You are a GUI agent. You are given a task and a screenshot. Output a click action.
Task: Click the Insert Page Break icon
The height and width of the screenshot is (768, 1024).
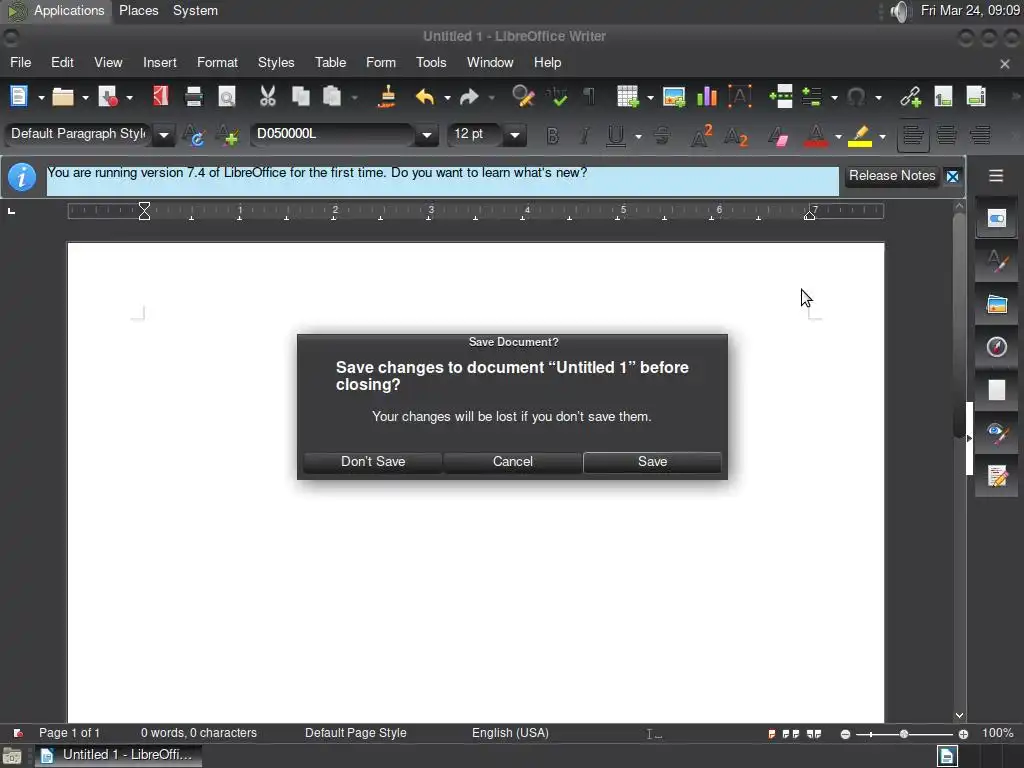coord(781,97)
